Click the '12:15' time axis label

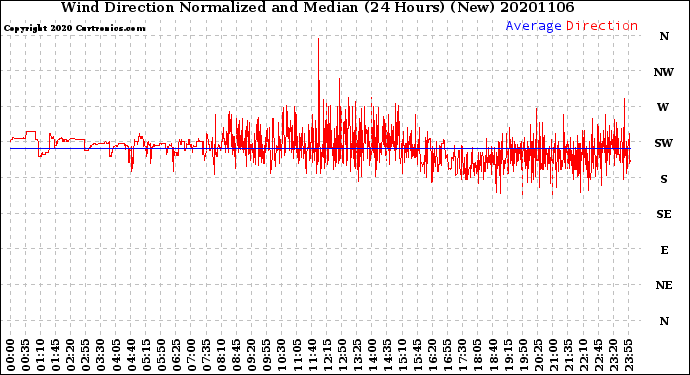pyautogui.click(x=327, y=355)
